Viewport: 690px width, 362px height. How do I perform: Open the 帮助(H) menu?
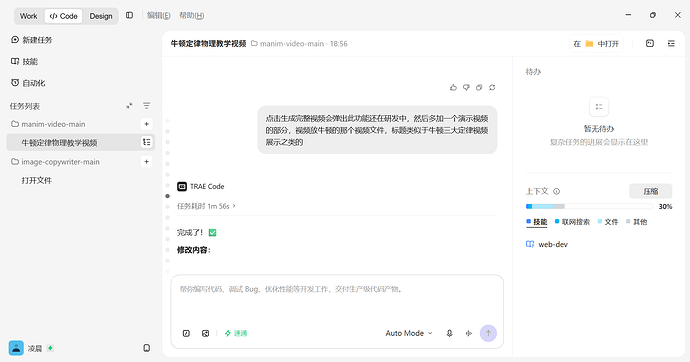pos(191,15)
